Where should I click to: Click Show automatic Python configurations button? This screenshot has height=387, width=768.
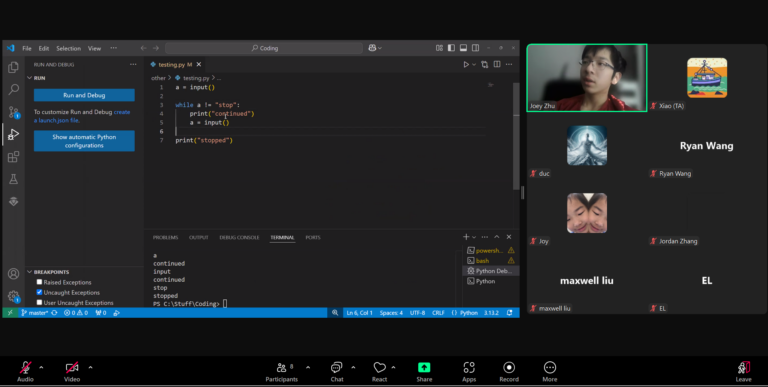[84, 141]
